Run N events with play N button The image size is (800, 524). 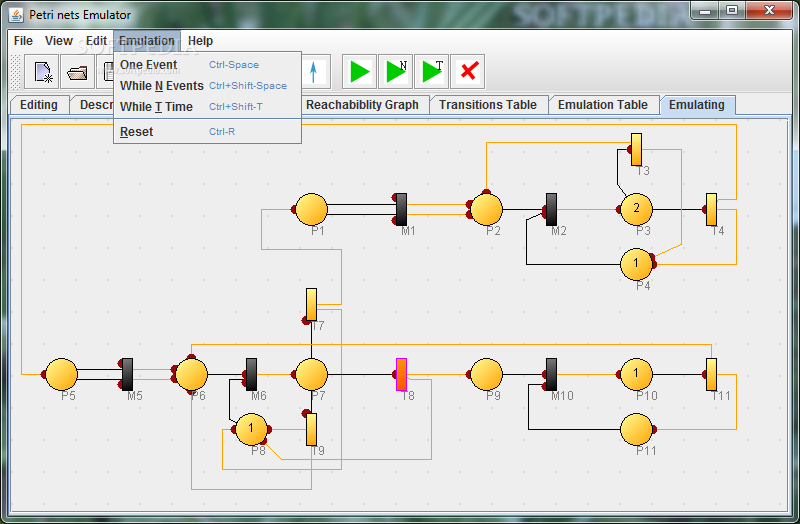tap(396, 72)
